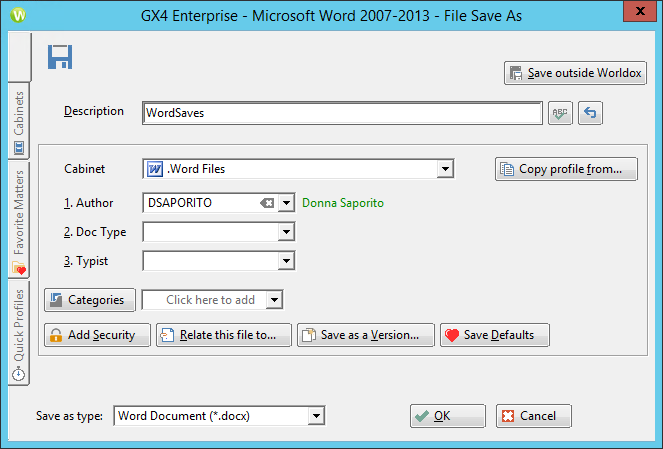Click Save outside Worldox button
Screen dimensions: 663x449
[575, 73]
